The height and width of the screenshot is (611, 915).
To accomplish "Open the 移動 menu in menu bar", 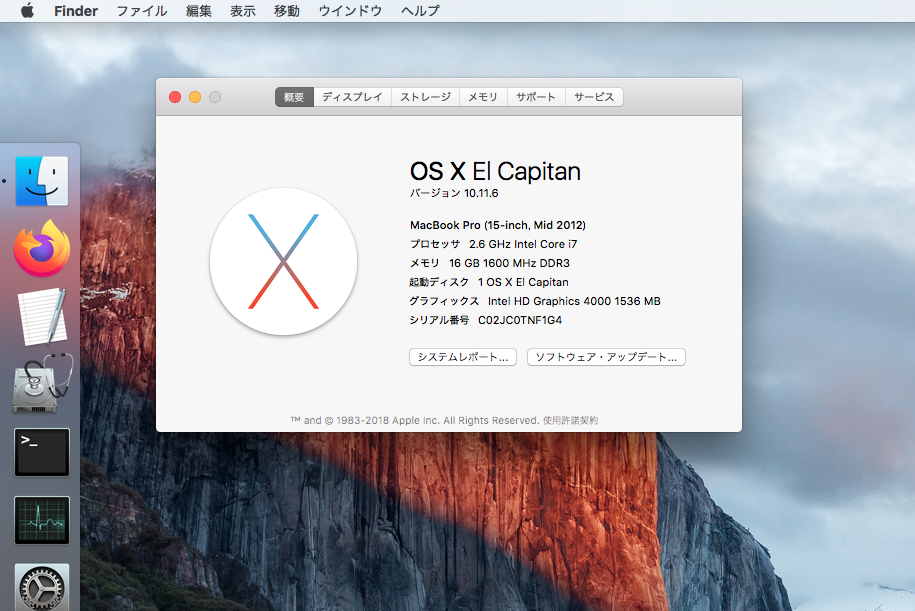I will pos(286,11).
